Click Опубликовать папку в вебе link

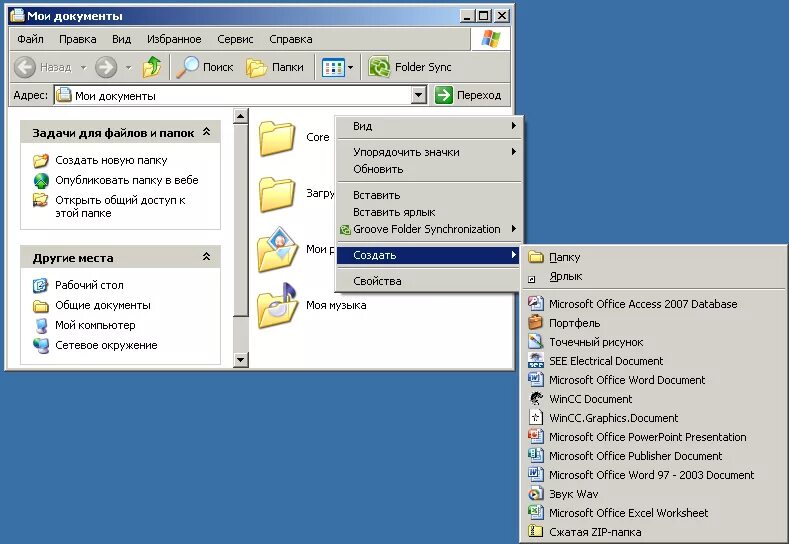click(x=126, y=180)
